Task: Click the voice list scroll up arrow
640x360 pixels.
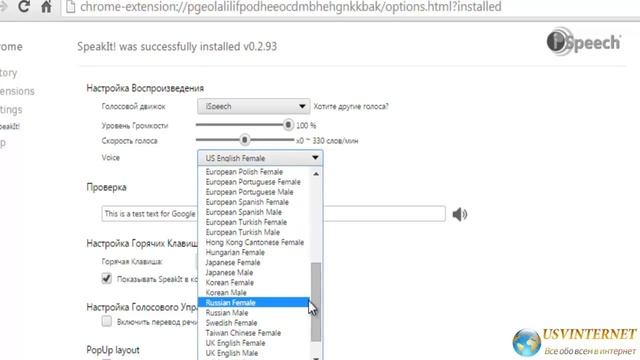Action: pos(316,174)
